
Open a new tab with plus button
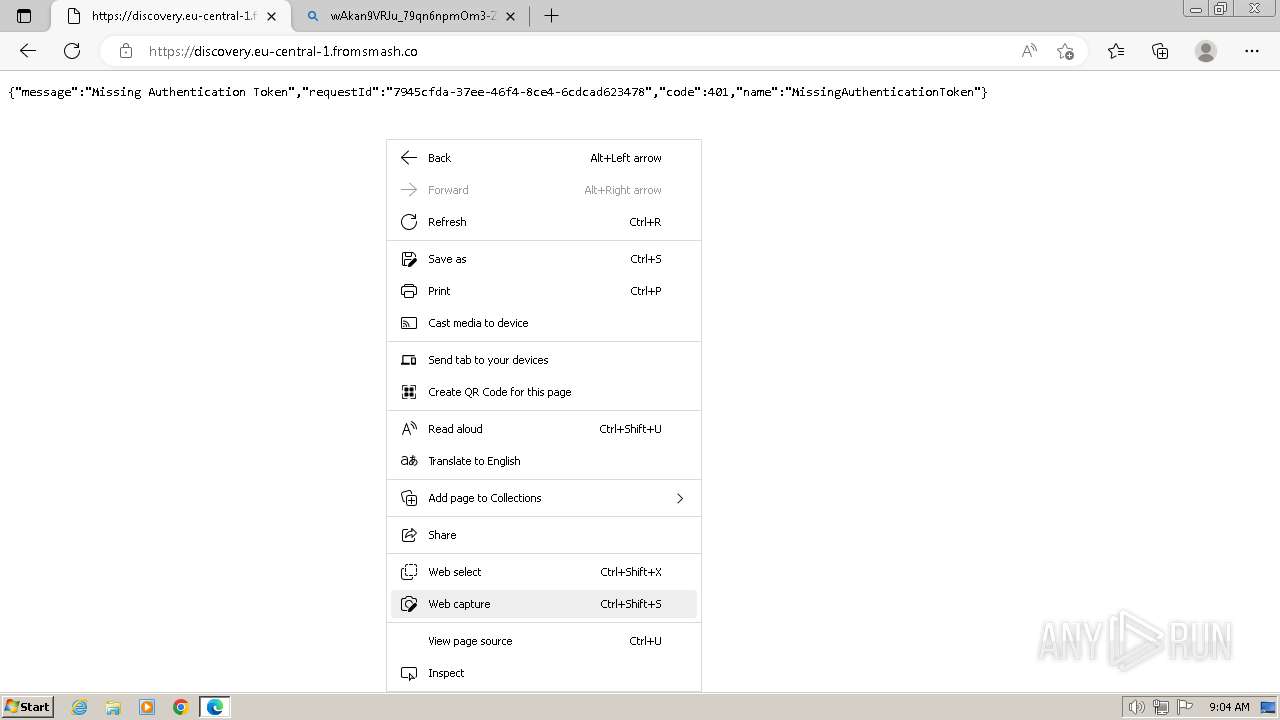click(x=551, y=16)
